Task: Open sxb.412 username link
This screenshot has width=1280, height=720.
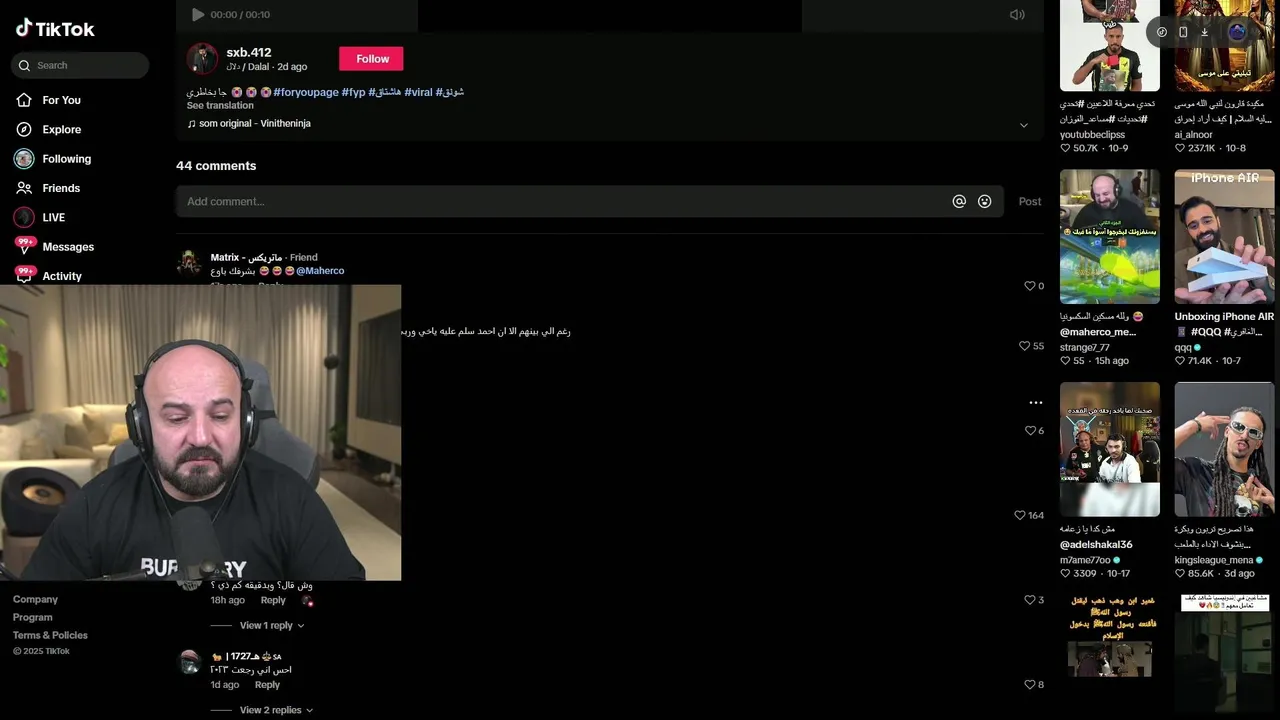Action: (x=249, y=53)
